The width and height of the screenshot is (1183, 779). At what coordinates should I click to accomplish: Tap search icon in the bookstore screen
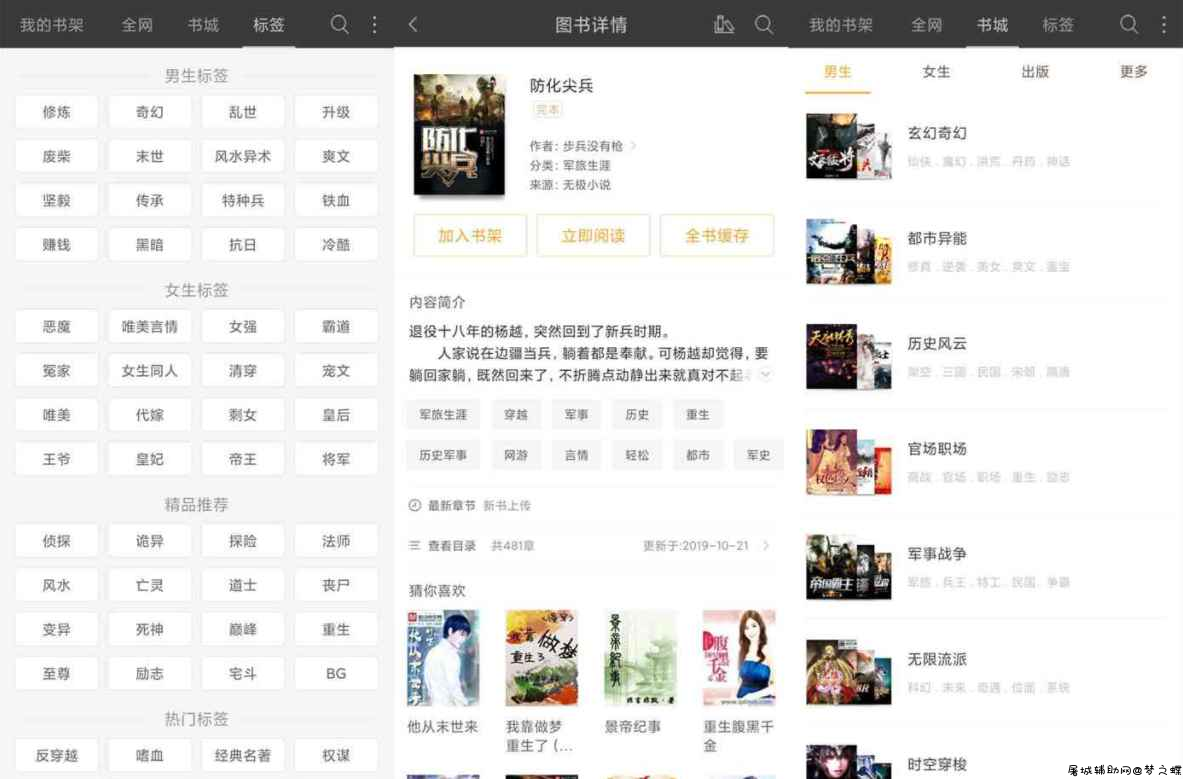point(1129,24)
